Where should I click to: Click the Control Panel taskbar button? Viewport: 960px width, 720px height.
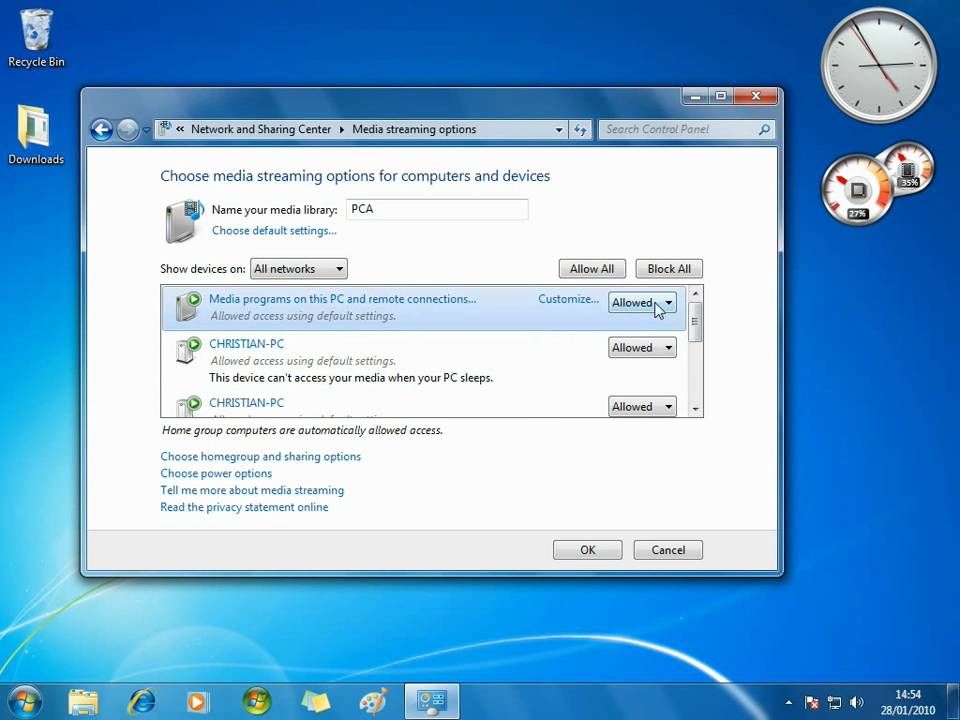[432, 702]
